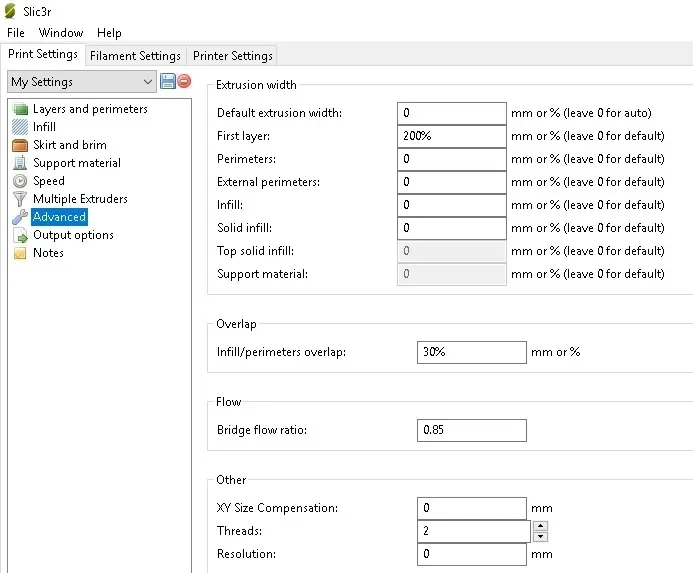This screenshot has width=693, height=573.
Task: Click the Advanced wrench icon
Action: coord(20,217)
